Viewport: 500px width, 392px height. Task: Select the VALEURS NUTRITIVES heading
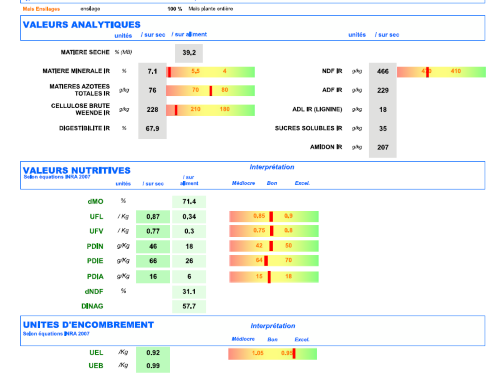[x=77, y=170]
